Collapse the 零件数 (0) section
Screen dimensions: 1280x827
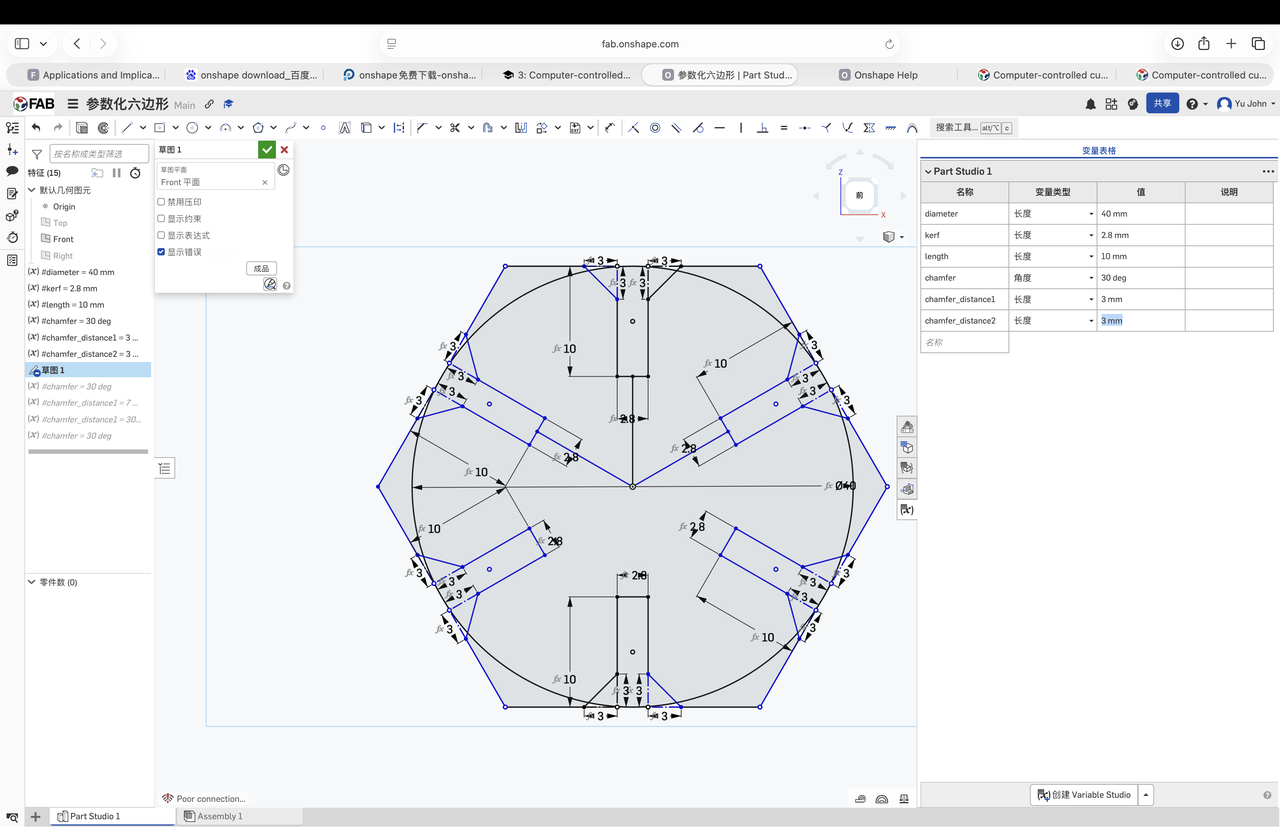32,582
